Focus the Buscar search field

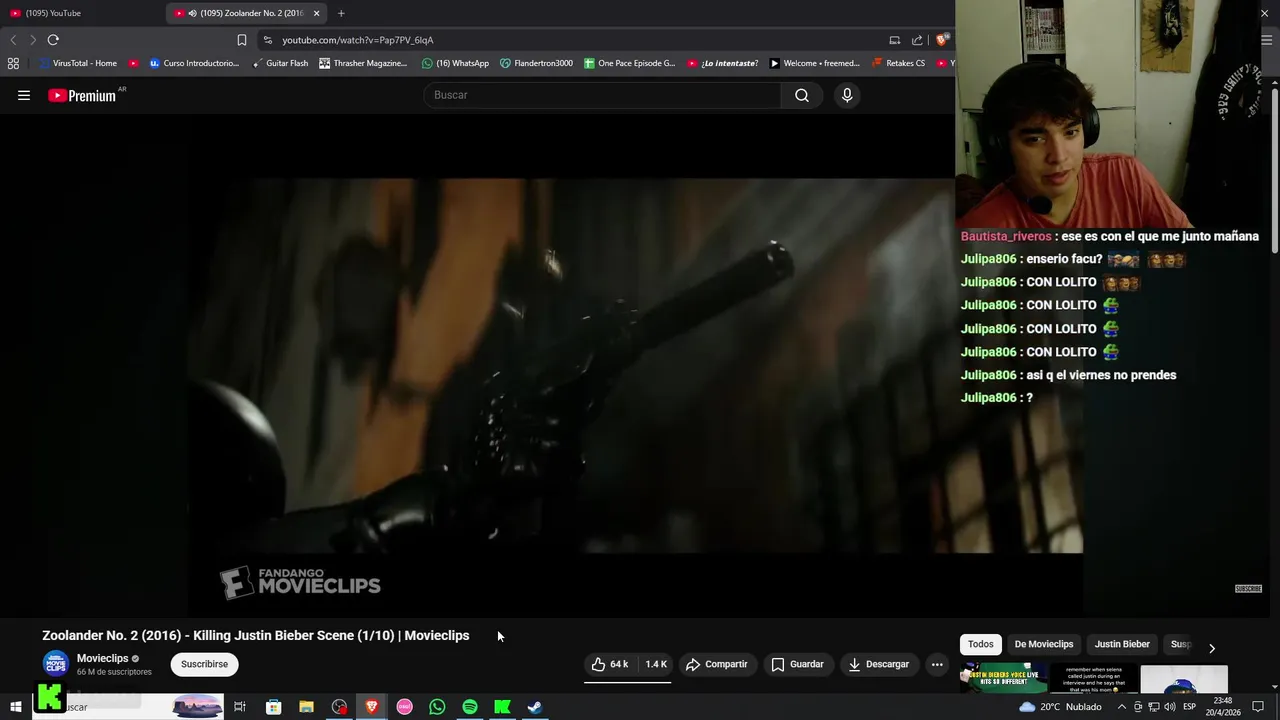[x=602, y=95]
